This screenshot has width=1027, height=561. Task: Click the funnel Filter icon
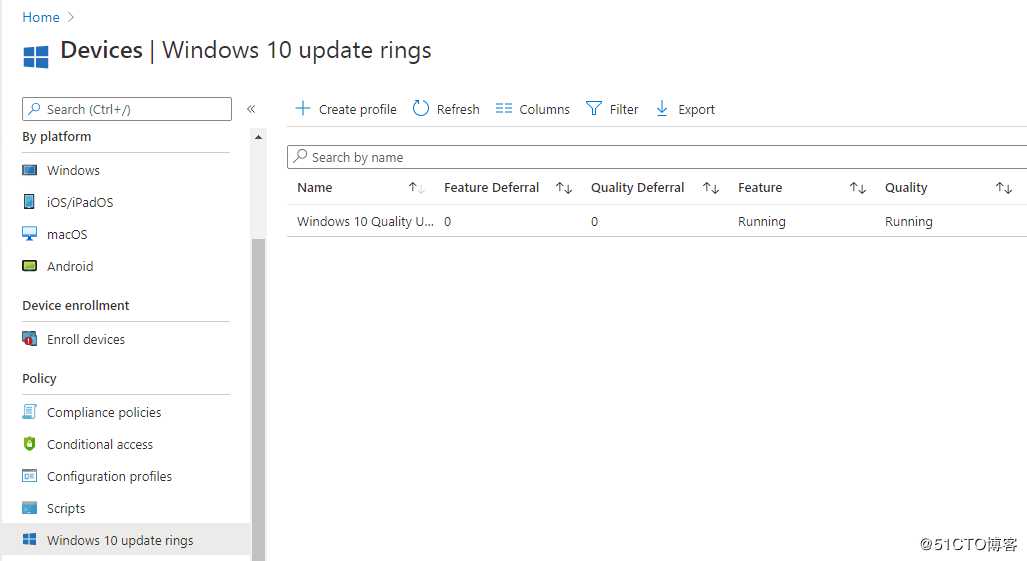pyautogui.click(x=593, y=109)
